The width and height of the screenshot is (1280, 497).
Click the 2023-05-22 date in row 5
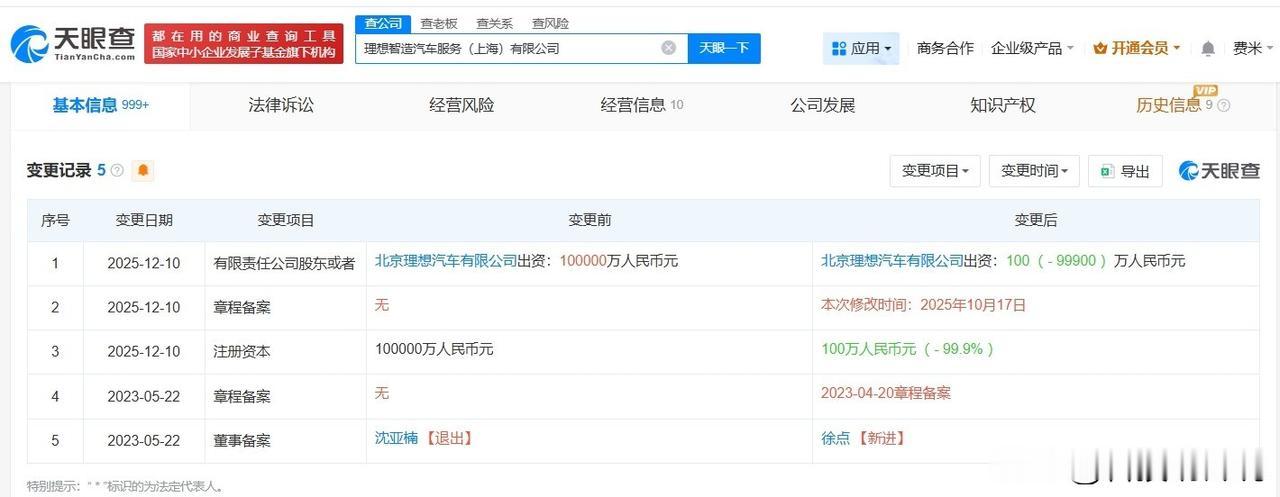tap(144, 440)
